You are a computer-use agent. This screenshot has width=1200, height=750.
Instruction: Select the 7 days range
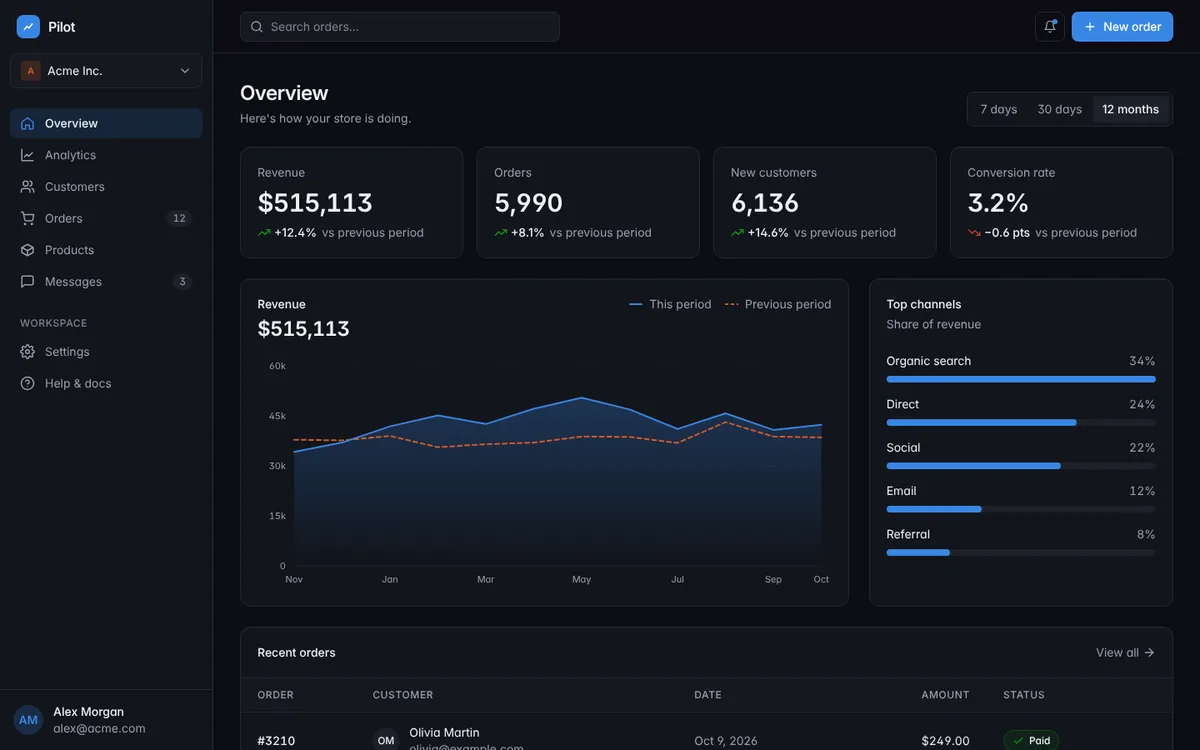pyautogui.click(x=998, y=109)
